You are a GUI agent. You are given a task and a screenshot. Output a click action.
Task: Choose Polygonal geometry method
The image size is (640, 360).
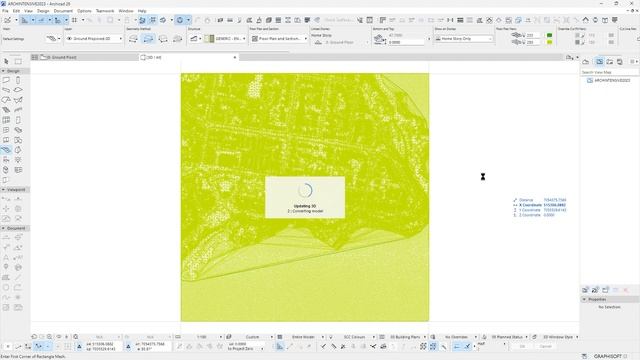[x=133, y=39]
